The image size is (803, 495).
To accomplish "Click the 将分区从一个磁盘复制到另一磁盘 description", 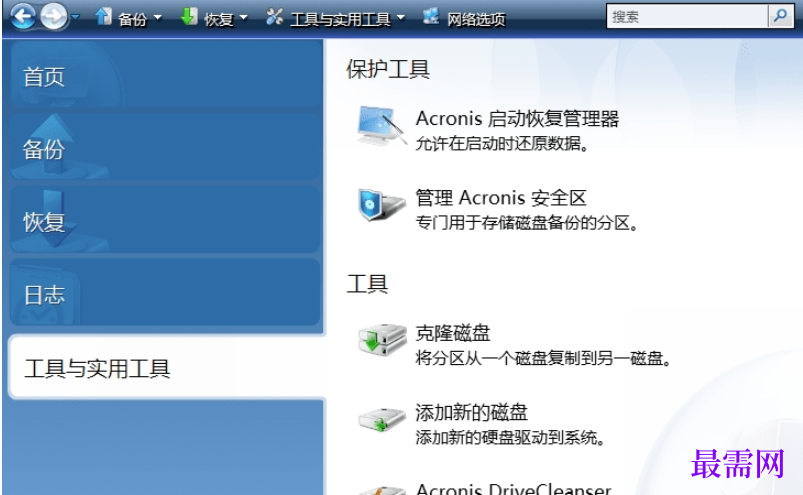I will tap(543, 358).
